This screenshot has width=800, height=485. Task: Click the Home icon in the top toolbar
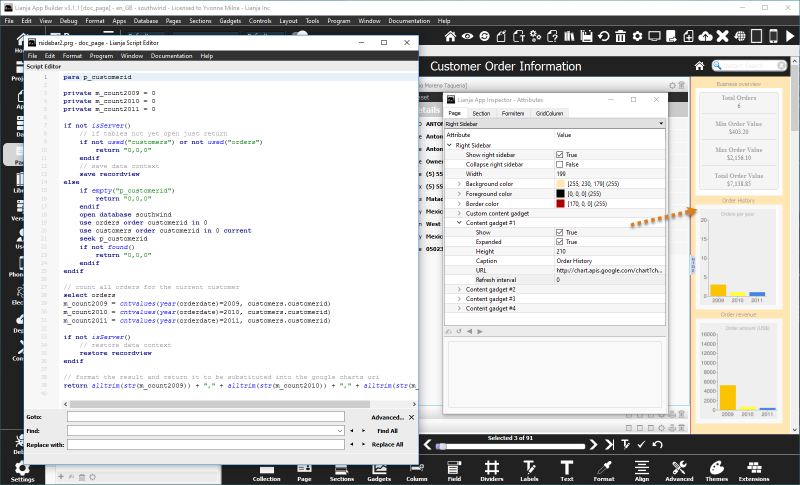pyautogui.click(x=451, y=37)
